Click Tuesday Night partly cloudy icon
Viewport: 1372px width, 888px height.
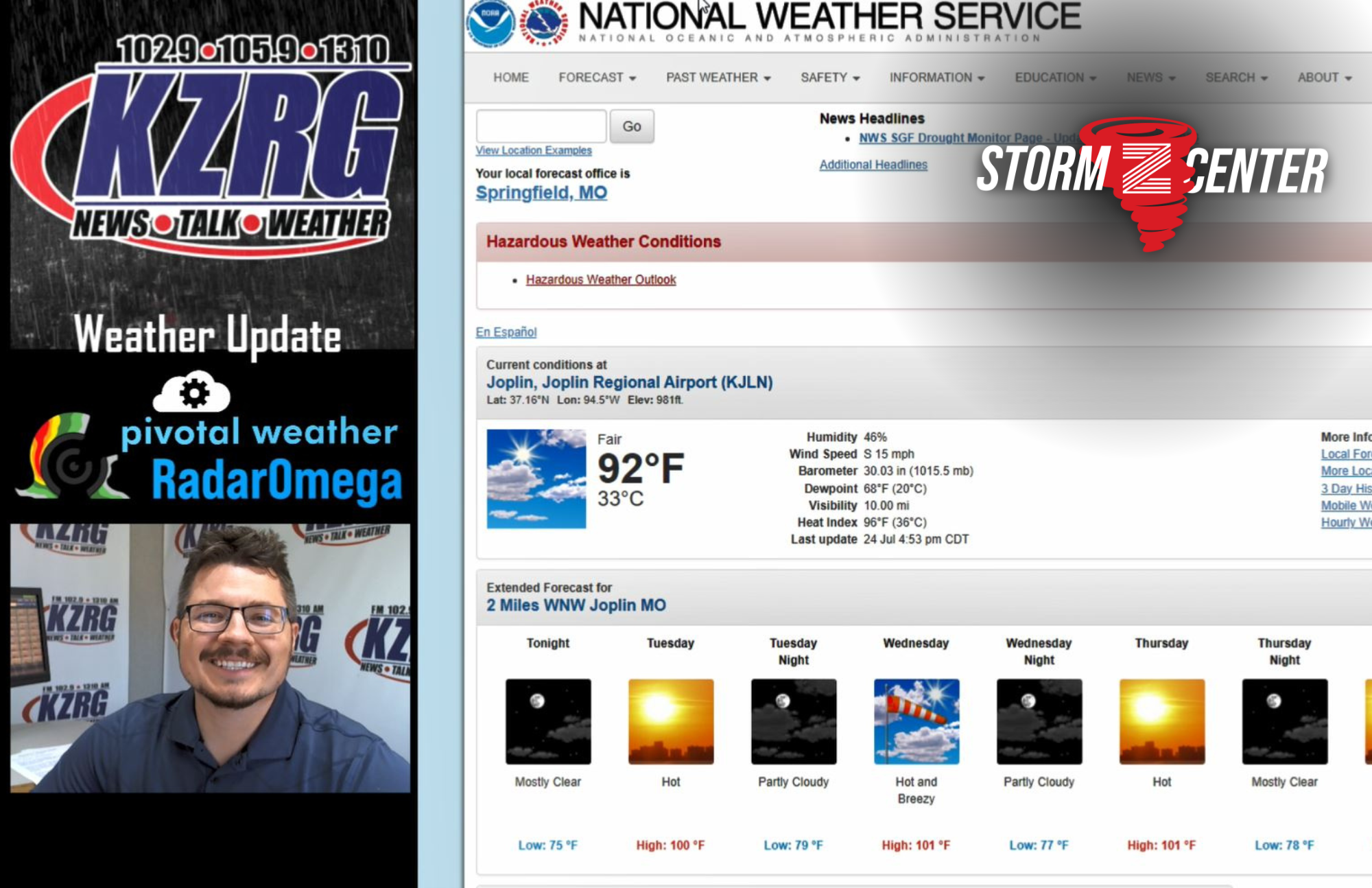[x=794, y=721]
